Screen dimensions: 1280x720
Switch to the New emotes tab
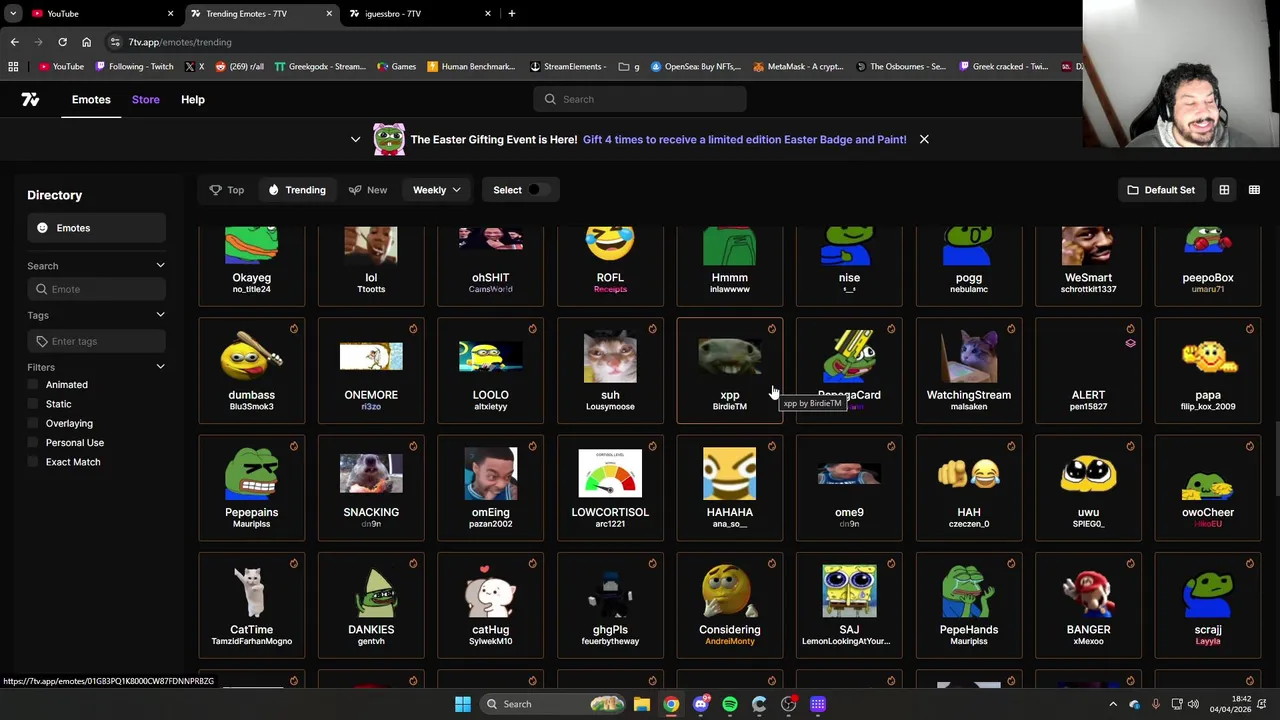tap(368, 190)
